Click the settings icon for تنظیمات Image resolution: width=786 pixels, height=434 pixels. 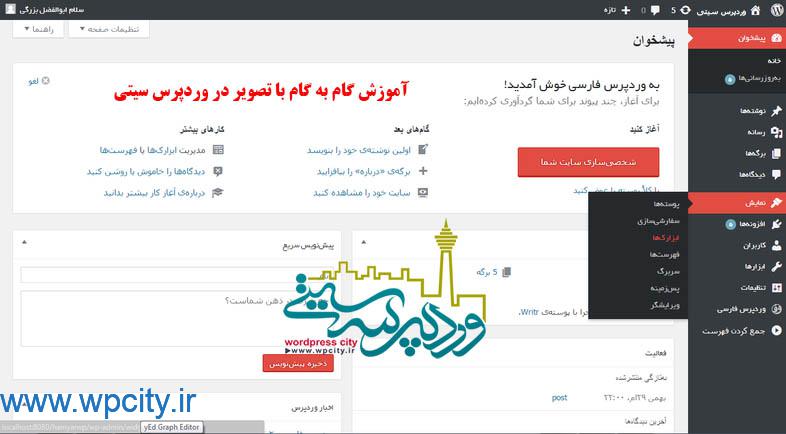click(776, 288)
